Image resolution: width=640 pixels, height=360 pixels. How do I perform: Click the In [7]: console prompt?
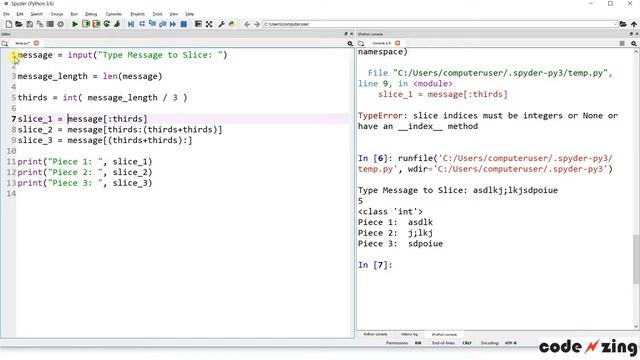375,265
